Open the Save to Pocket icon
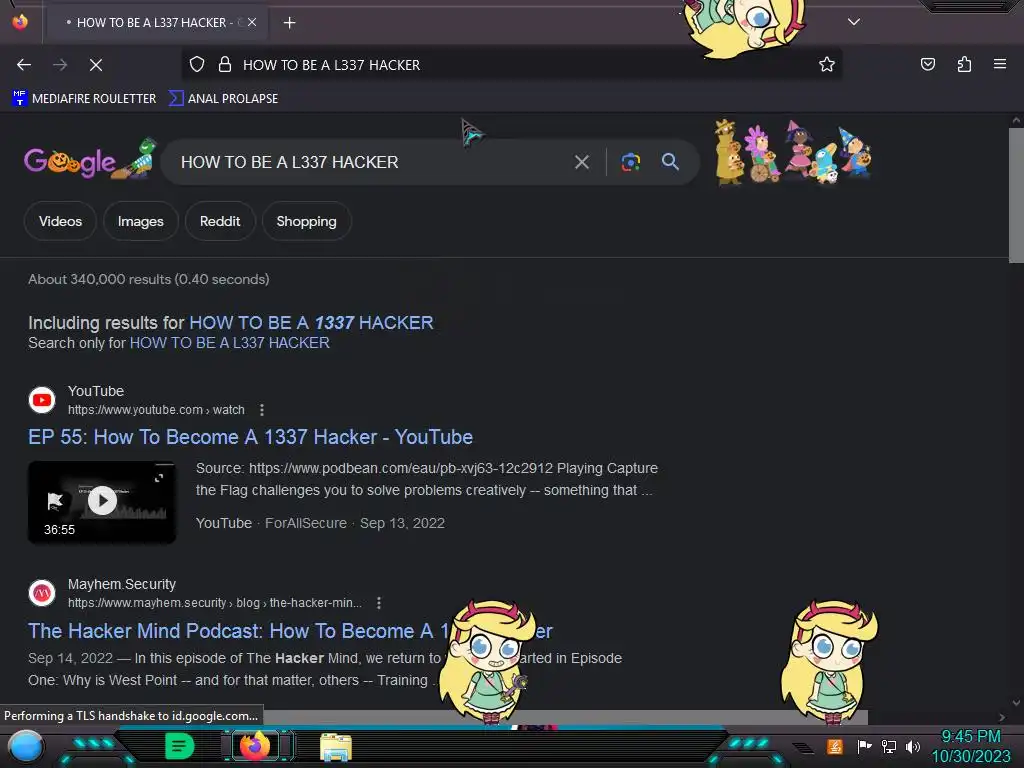 [x=927, y=64]
